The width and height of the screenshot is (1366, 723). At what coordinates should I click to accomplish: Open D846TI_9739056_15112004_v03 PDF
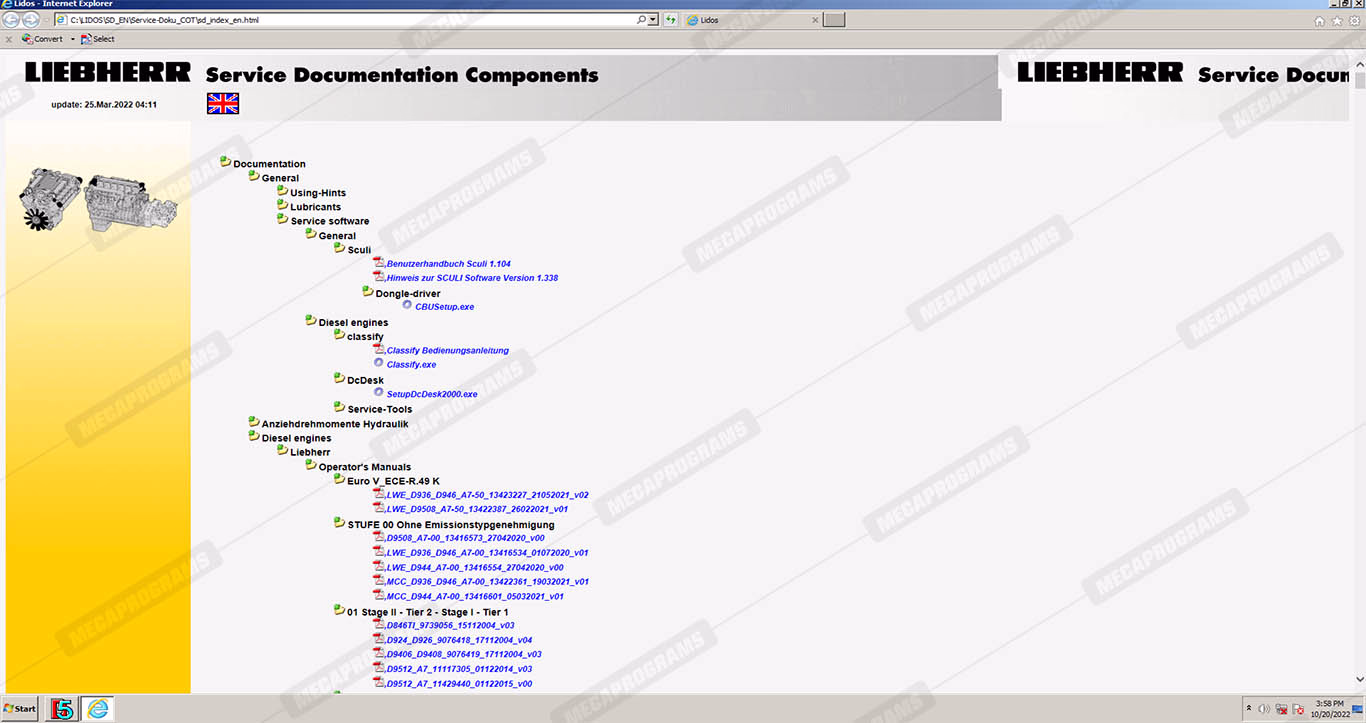[x=450, y=625]
